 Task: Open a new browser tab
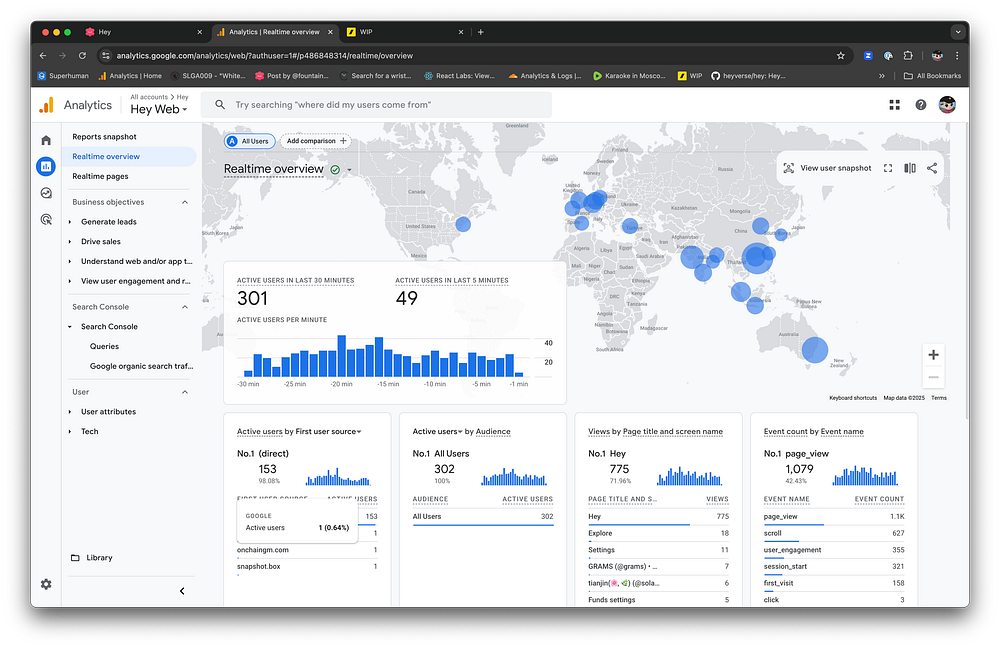coord(481,32)
